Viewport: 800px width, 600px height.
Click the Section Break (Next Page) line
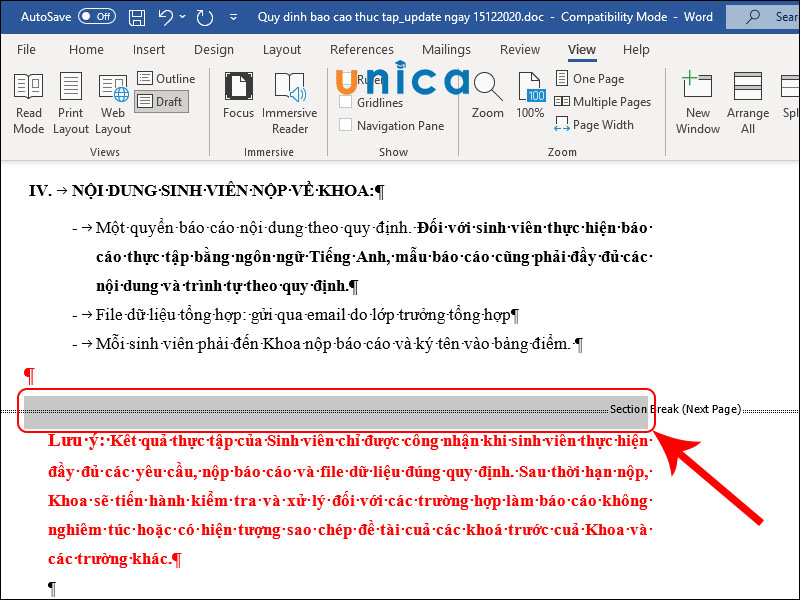pos(675,409)
